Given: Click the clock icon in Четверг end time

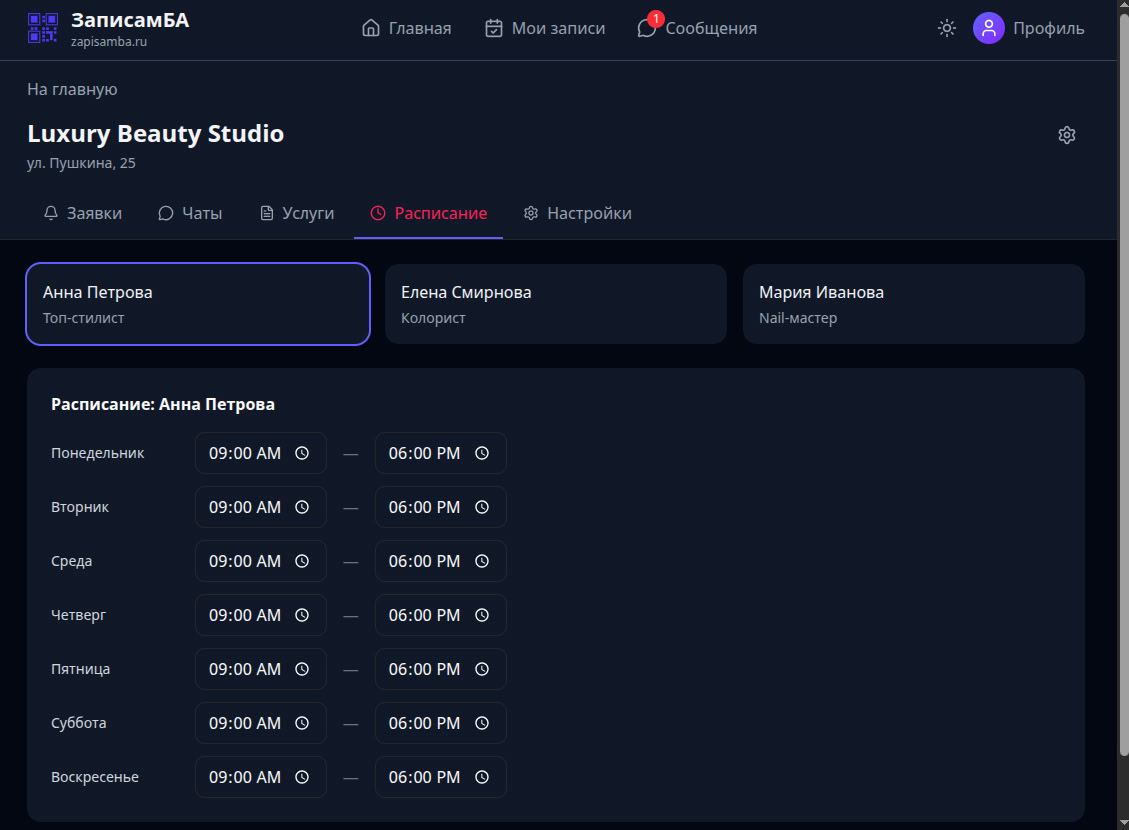Looking at the screenshot, I should [482, 615].
